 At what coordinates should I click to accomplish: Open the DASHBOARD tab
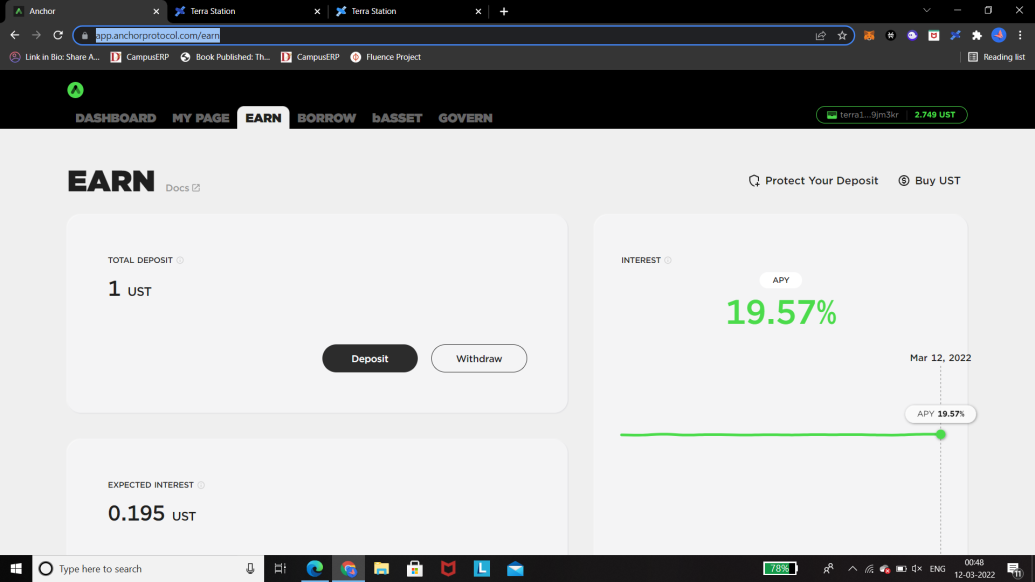(x=116, y=118)
